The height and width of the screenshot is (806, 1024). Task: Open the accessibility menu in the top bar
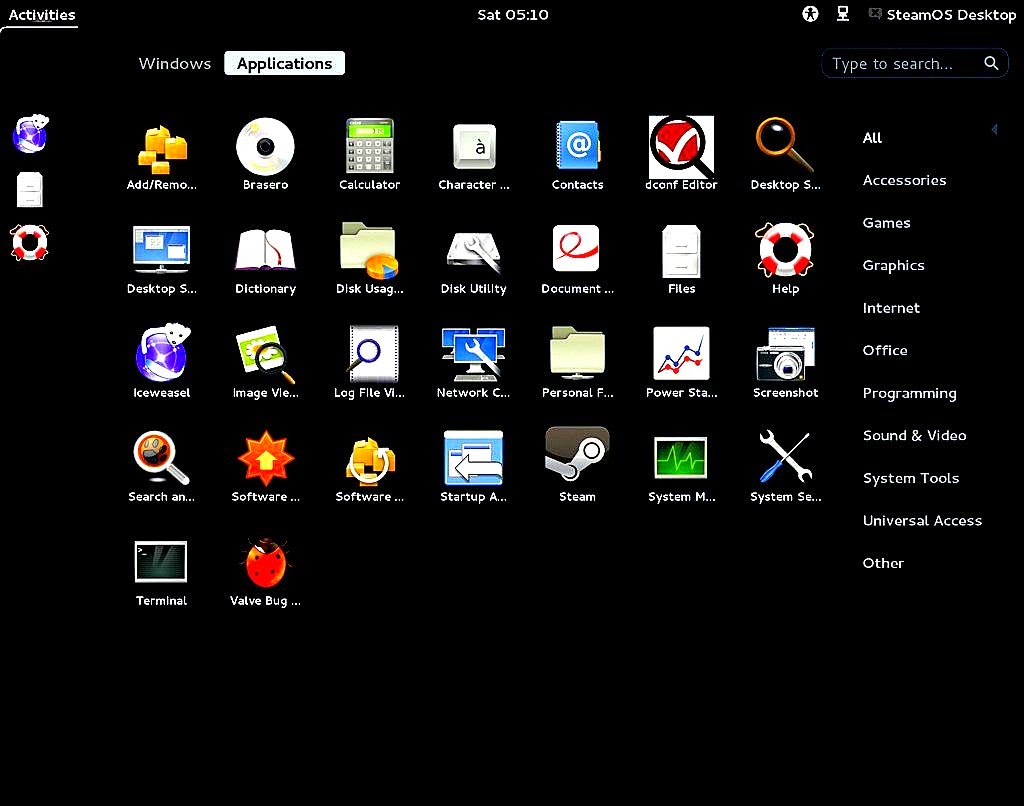pyautogui.click(x=810, y=14)
